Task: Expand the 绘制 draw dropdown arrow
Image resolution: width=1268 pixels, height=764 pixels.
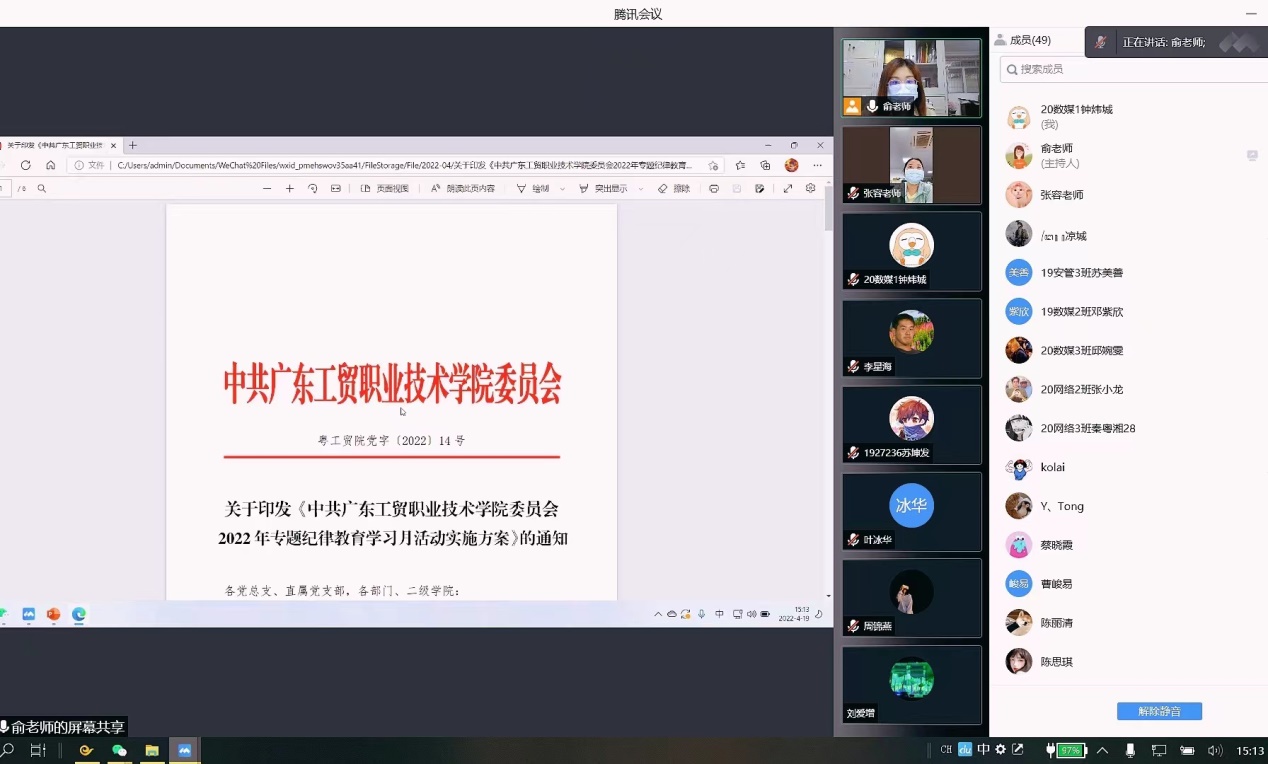Action: pos(562,189)
